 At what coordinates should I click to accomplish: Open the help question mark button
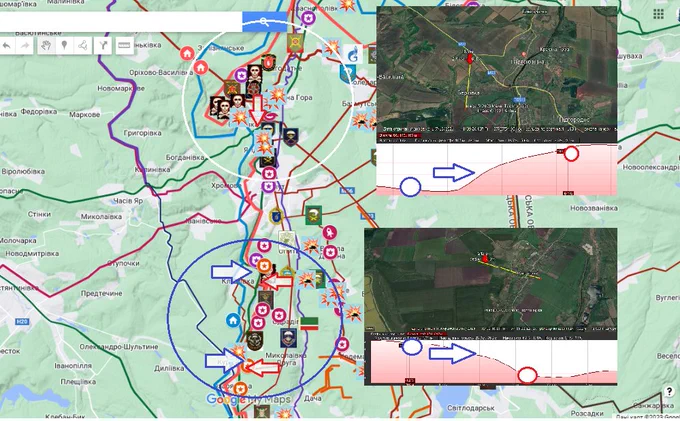tap(669, 392)
